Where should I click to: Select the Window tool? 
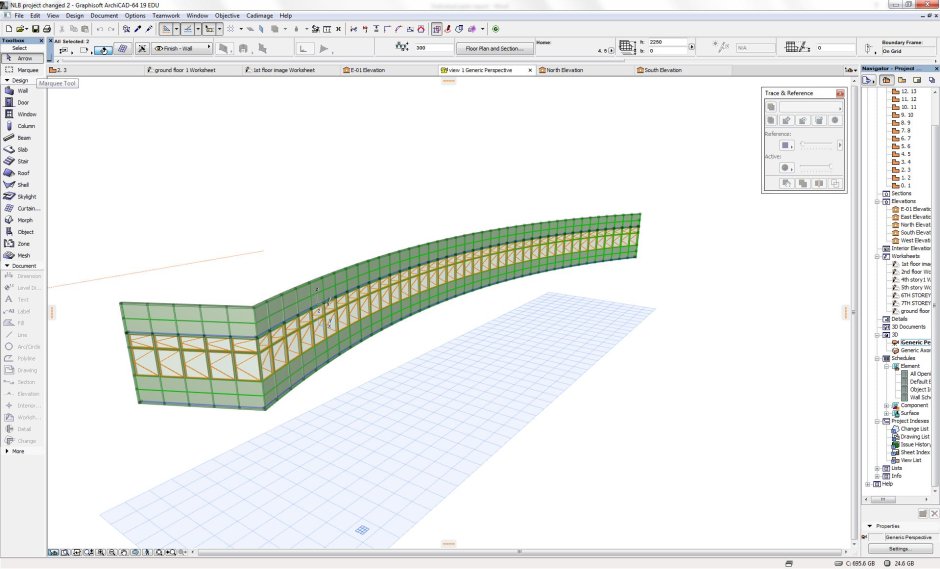[x=22, y=114]
